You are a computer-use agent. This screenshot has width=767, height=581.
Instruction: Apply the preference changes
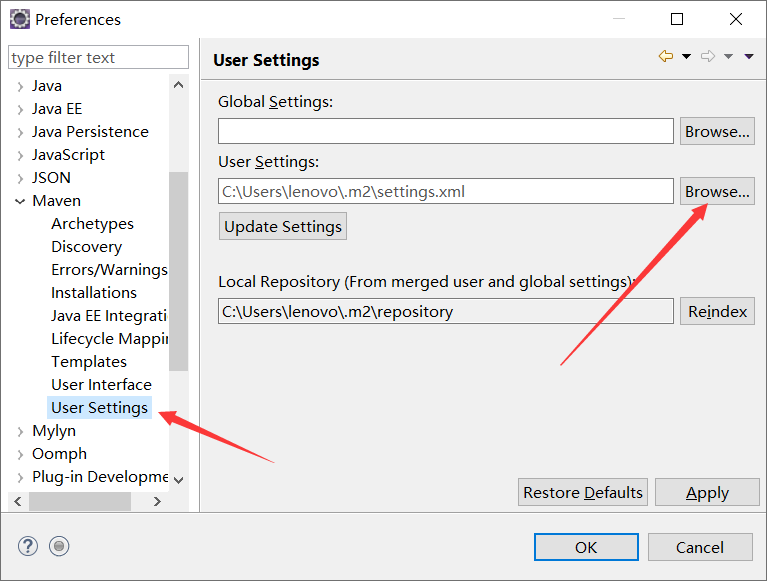707,492
